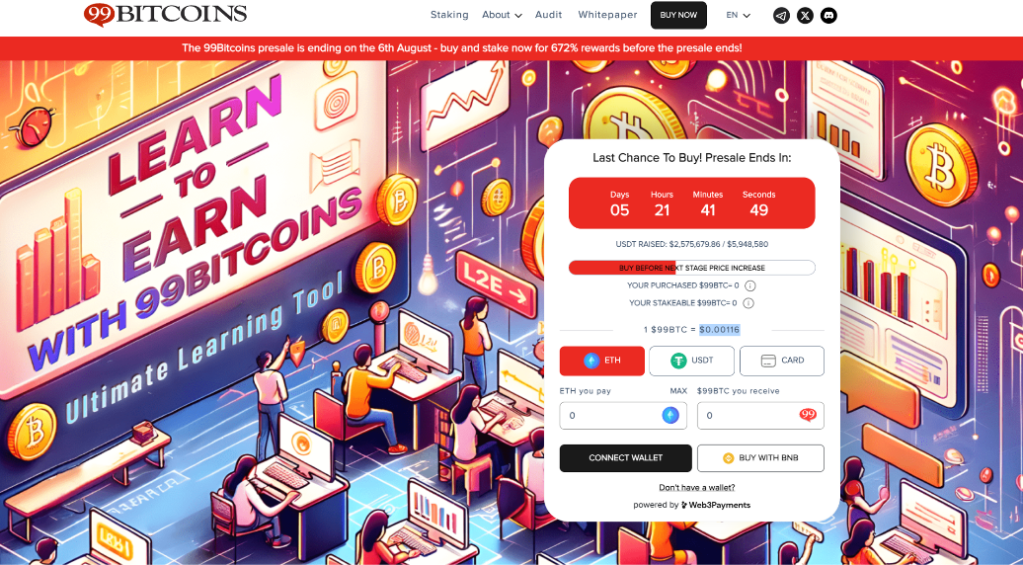Go to the Staking page
Screen dimensions: 1023x565
449,15
